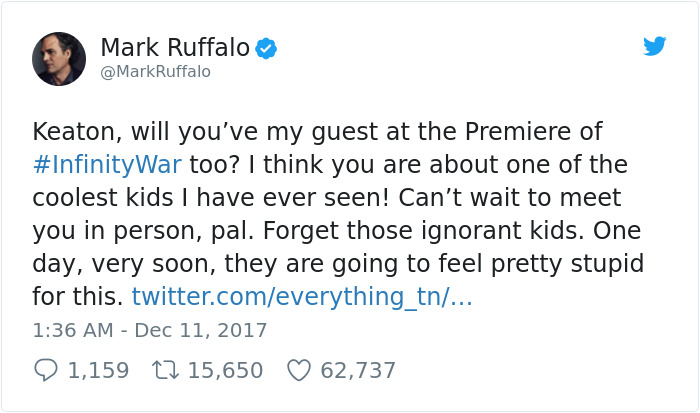Viewport: 700px width, 413px height.
Task: Click the reply speech bubble icon
Action: 45,370
